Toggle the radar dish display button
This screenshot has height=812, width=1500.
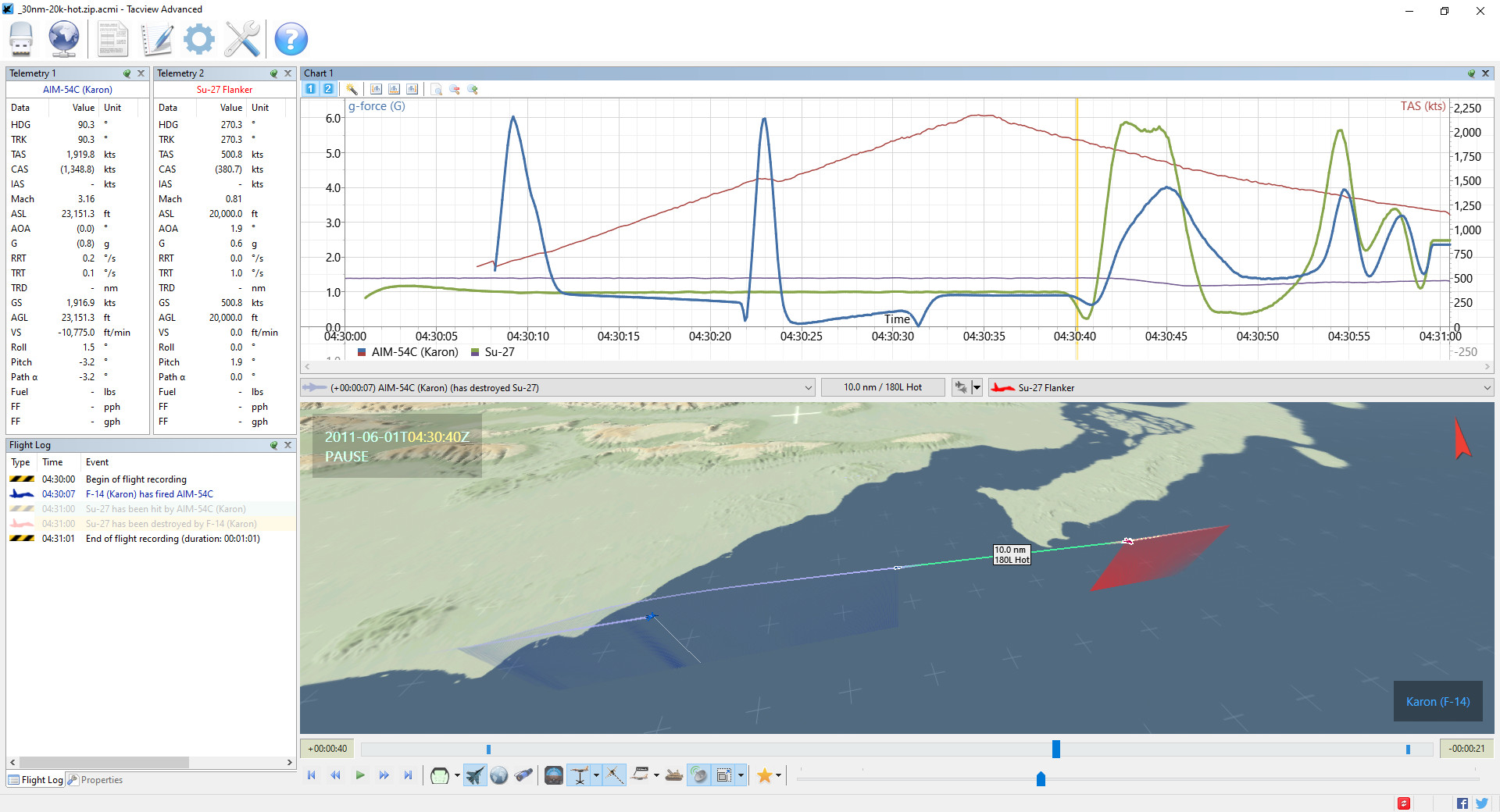(699, 775)
